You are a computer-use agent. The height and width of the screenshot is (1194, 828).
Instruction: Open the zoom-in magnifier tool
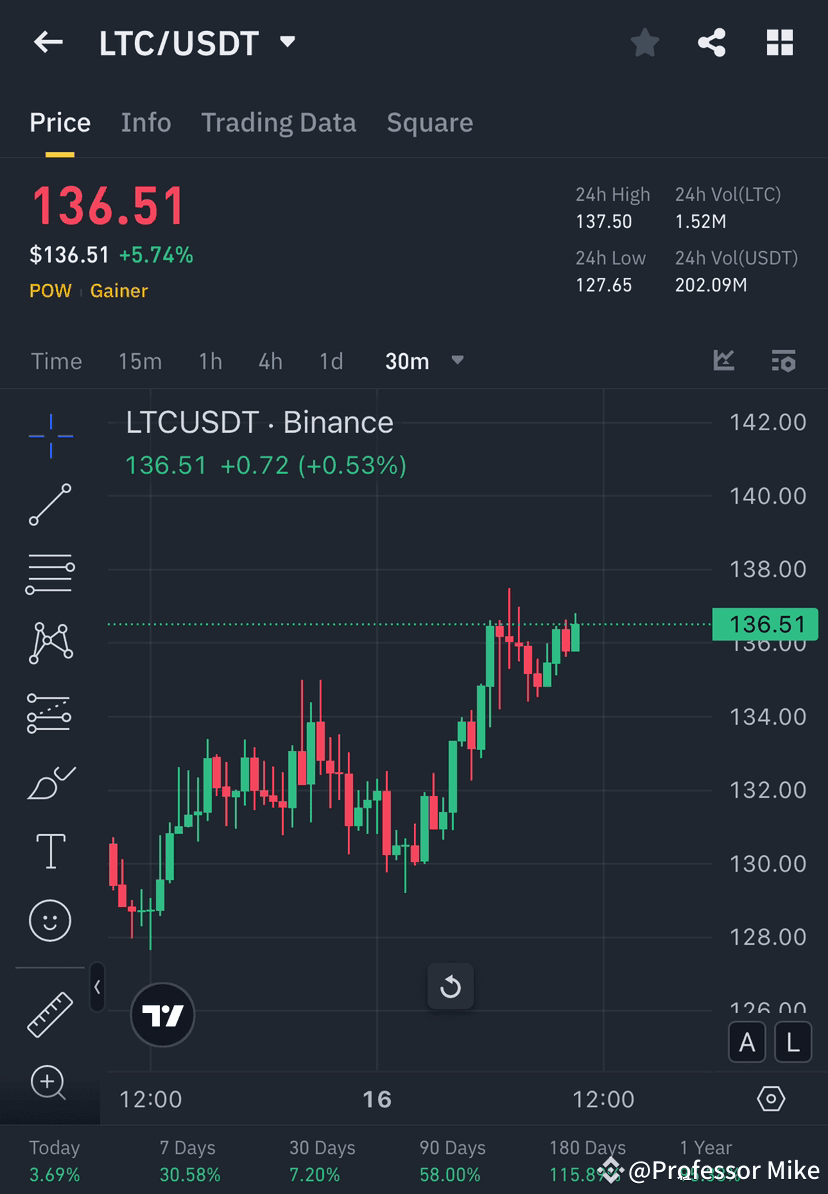point(50,1083)
